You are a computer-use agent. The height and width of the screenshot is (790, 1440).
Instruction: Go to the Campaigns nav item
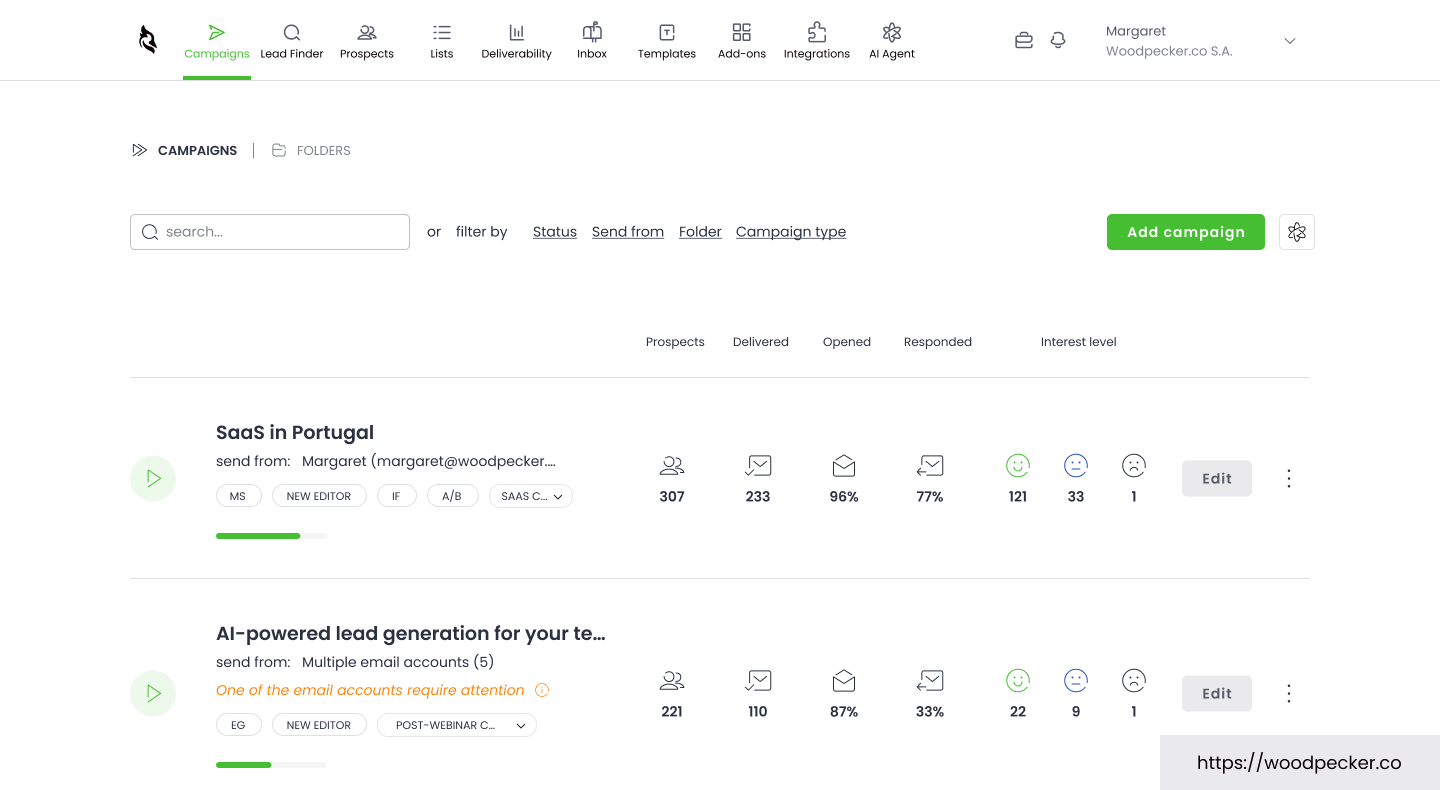pyautogui.click(x=217, y=42)
